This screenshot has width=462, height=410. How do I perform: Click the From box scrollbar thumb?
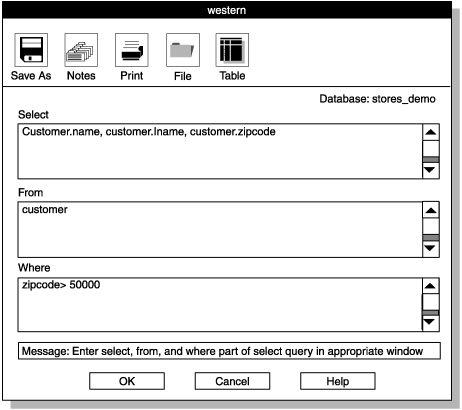431,238
